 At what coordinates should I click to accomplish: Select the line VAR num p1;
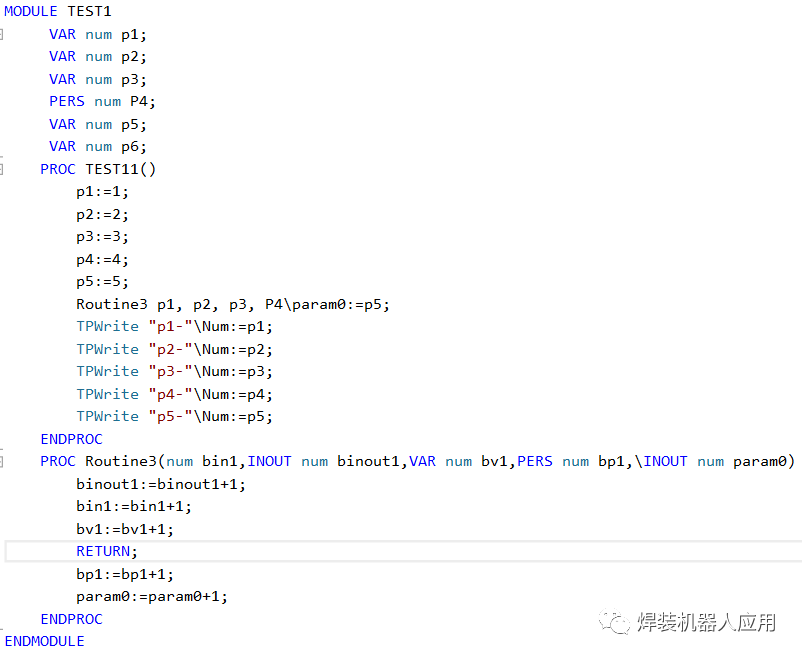coord(98,35)
